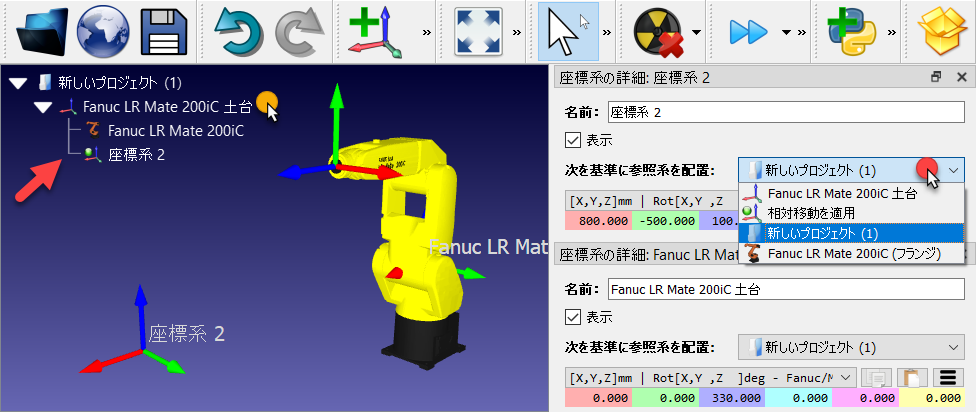The width and height of the screenshot is (976, 412).
Task: Undo last action with blue arrow
Action: coord(240,31)
